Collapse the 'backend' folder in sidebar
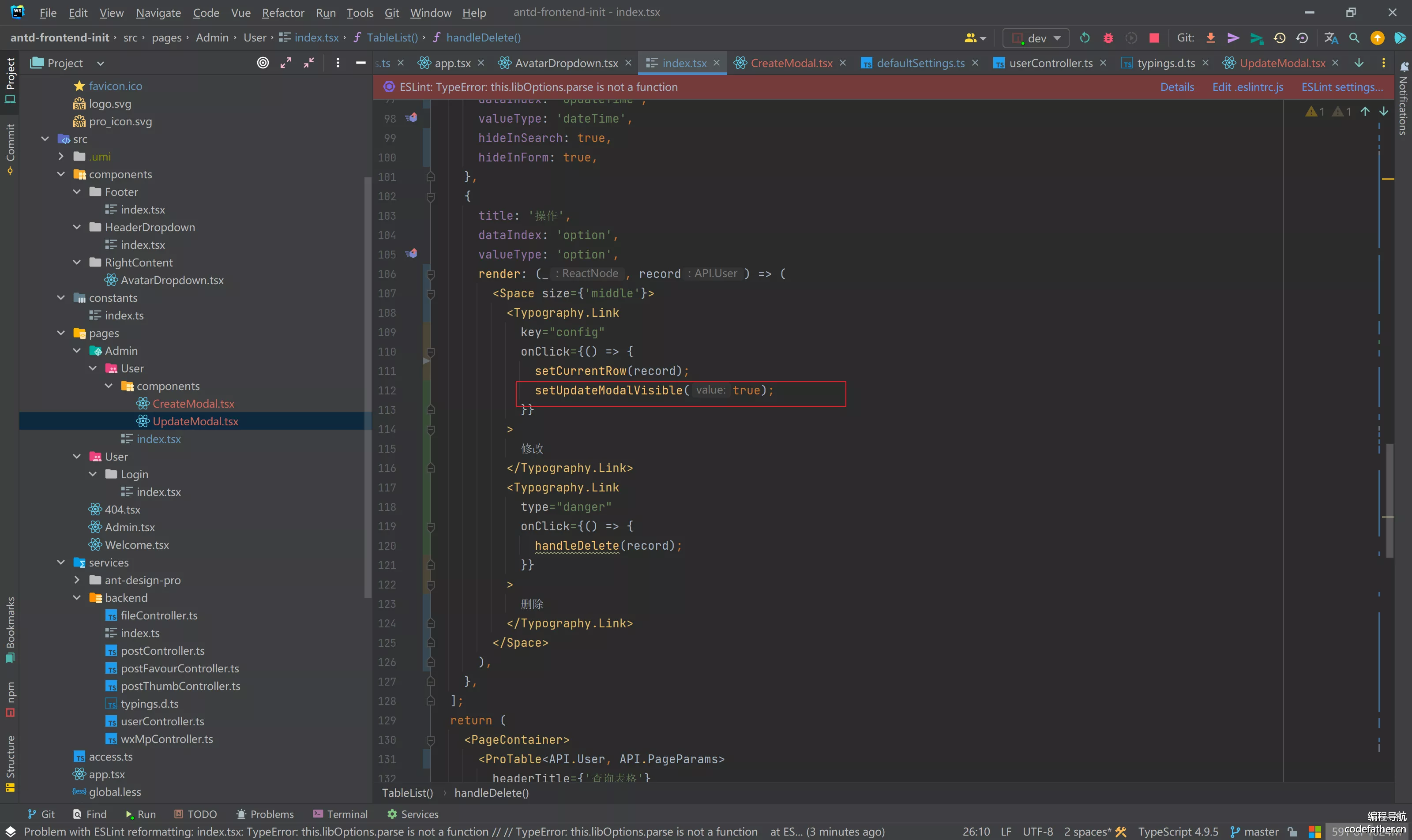Viewport: 1412px width, 840px height. click(78, 597)
